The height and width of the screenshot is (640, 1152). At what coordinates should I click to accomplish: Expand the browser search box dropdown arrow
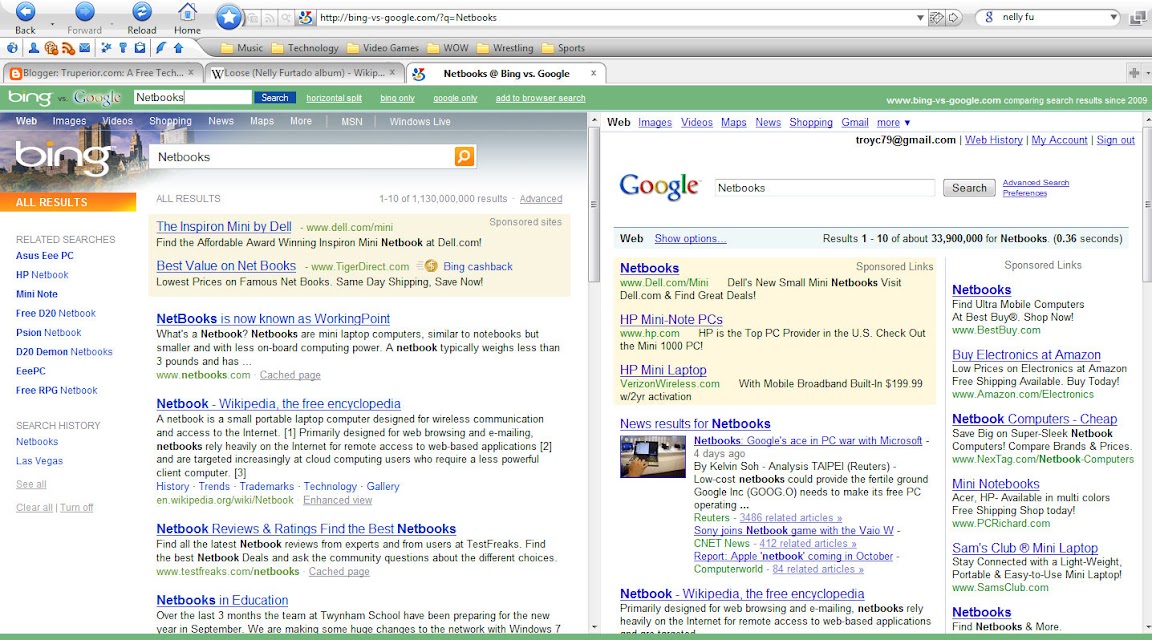[1114, 17]
